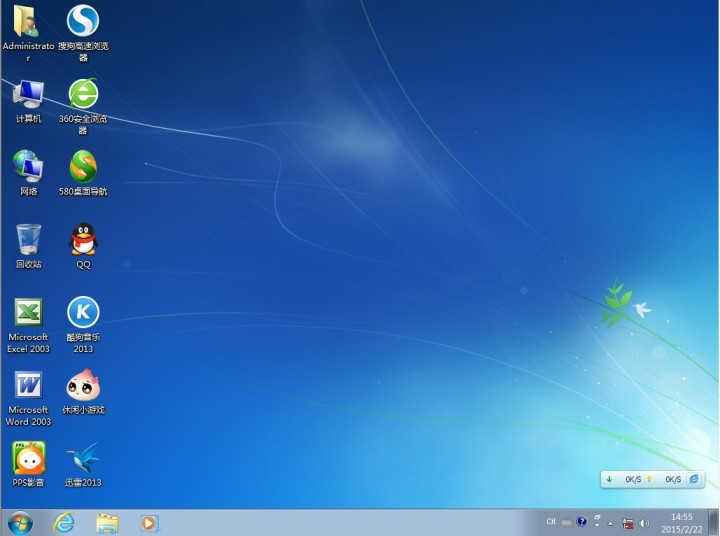The image size is (720, 536).
Task: Select the 回收站 recycle bin icon
Action: [28, 240]
